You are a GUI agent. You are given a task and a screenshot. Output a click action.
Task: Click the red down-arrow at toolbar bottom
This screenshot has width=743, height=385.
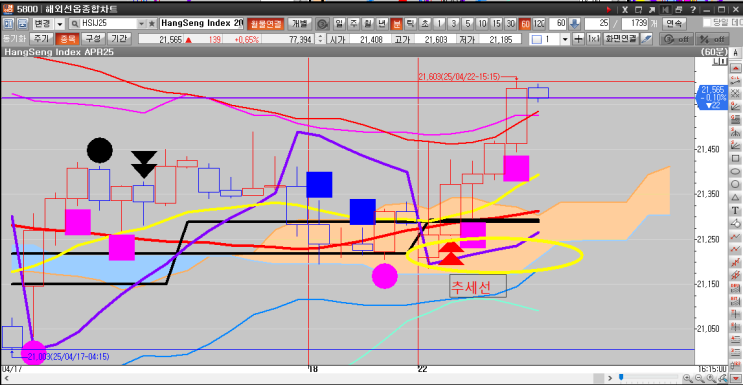pyautogui.click(x=735, y=378)
